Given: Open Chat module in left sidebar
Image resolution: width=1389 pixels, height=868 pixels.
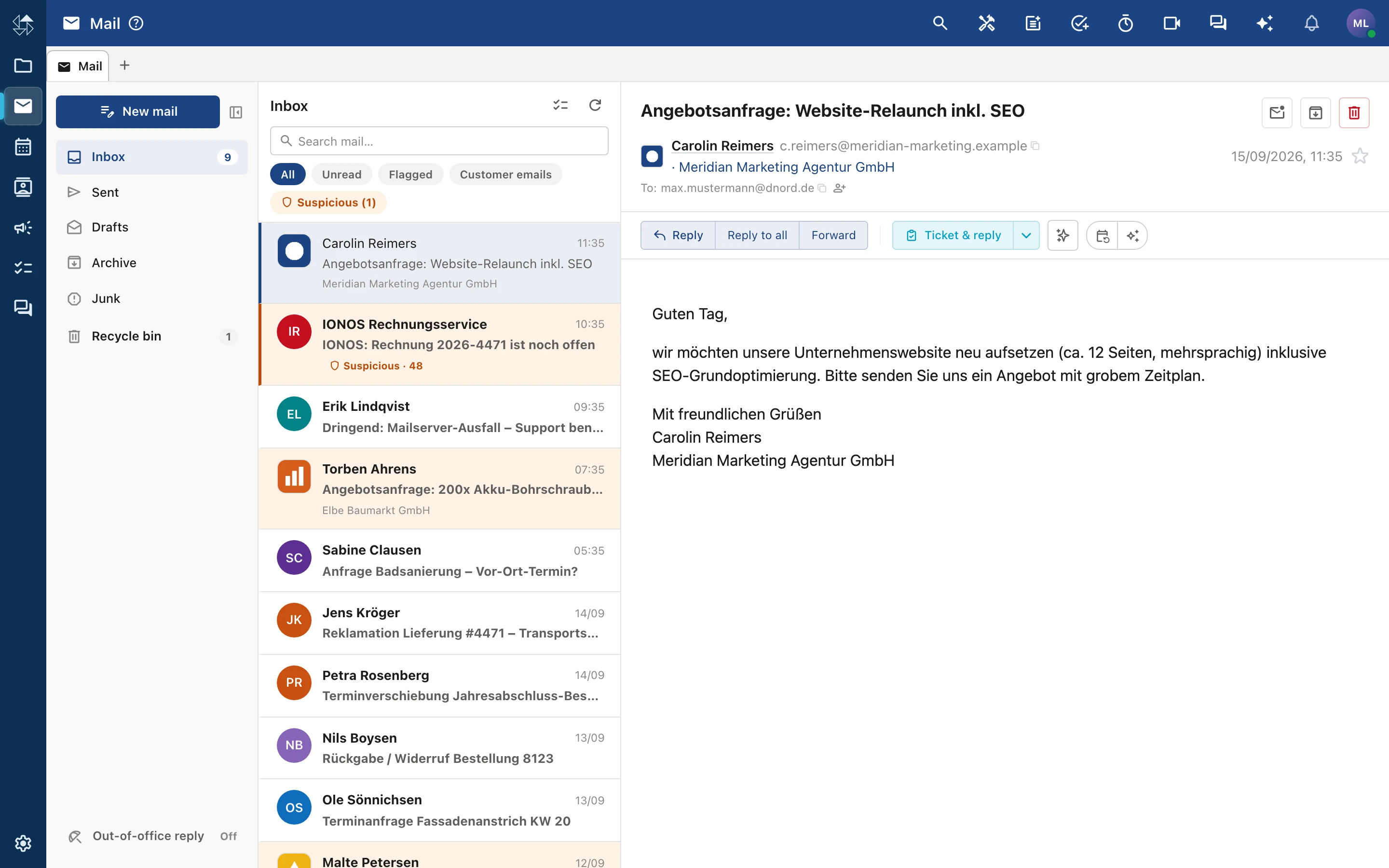Looking at the screenshot, I should point(23,308).
